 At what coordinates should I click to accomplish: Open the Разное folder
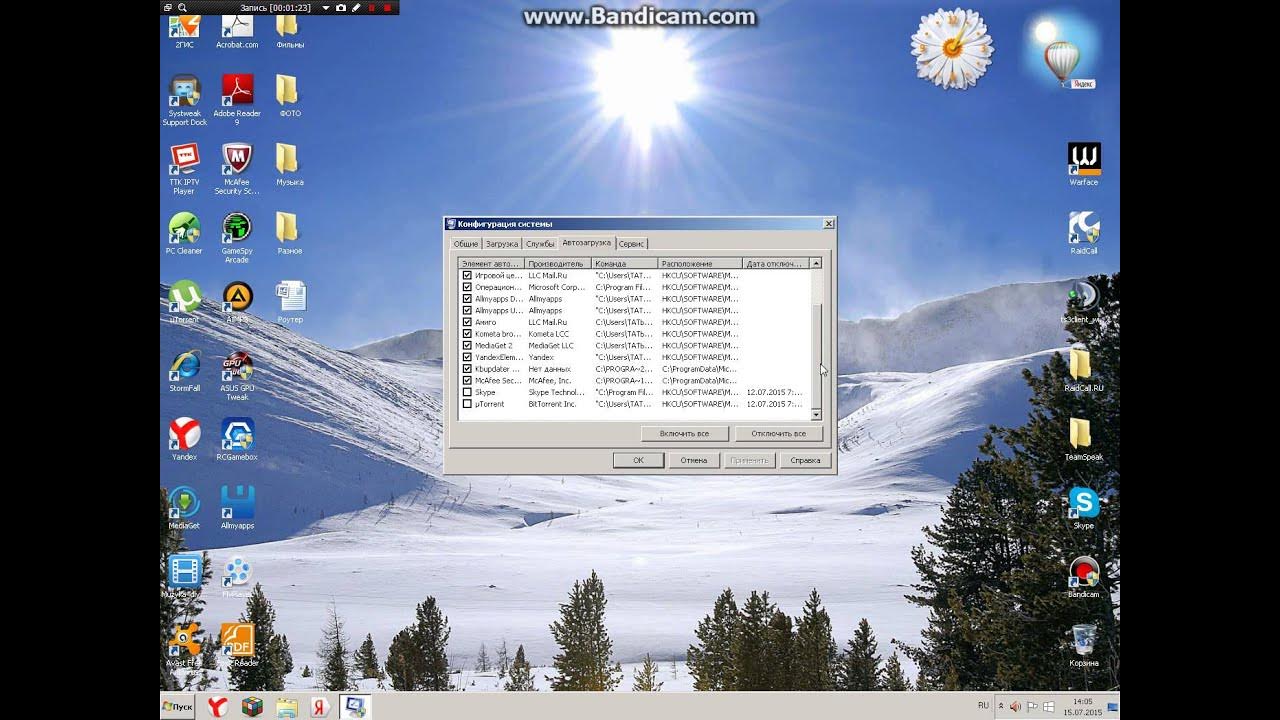click(289, 233)
